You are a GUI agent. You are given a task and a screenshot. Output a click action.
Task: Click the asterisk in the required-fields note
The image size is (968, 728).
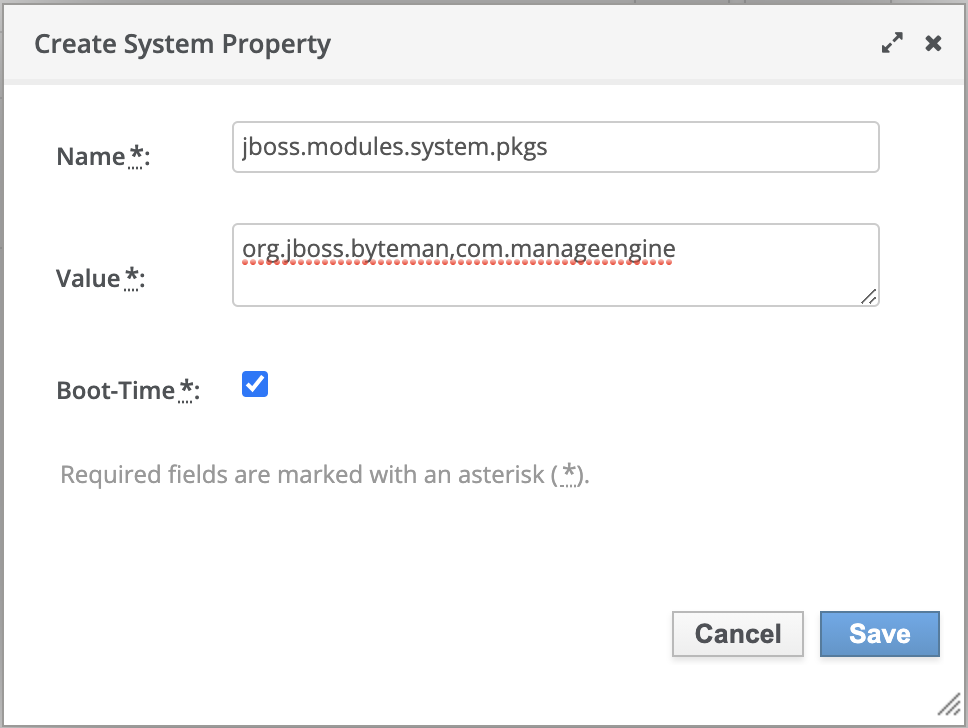[568, 473]
